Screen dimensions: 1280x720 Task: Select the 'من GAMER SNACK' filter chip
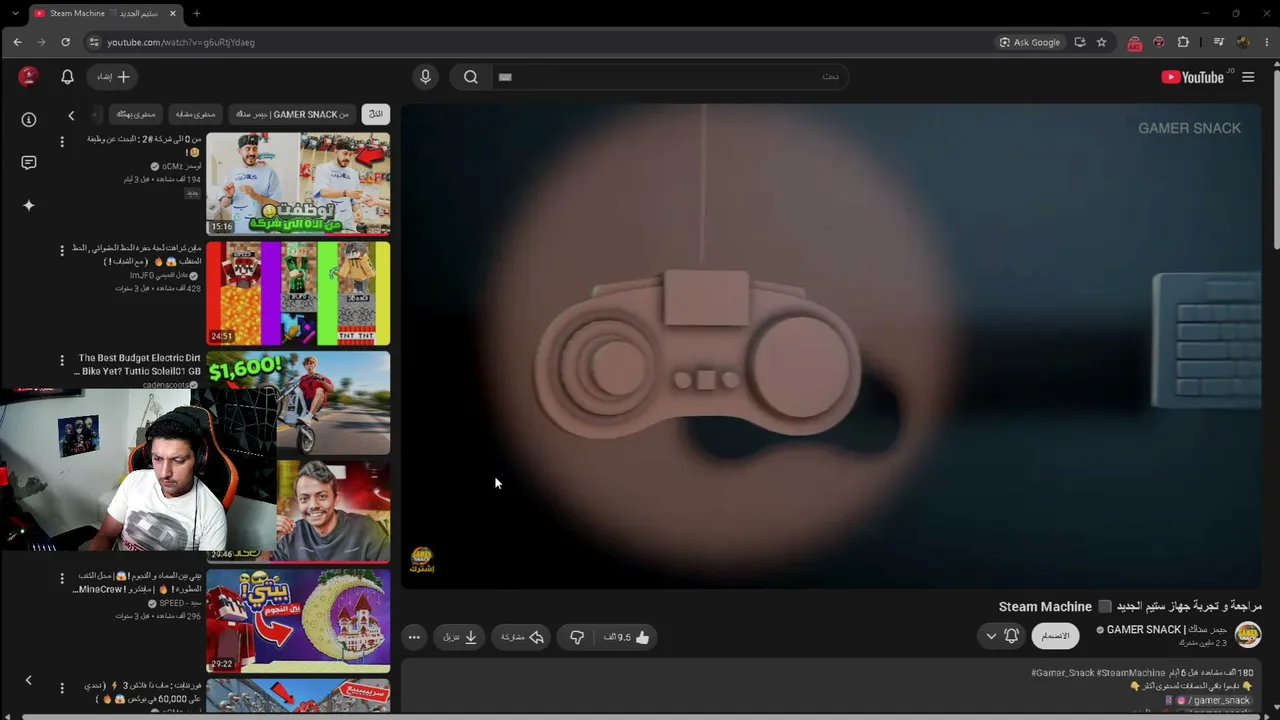pyautogui.click(x=293, y=114)
